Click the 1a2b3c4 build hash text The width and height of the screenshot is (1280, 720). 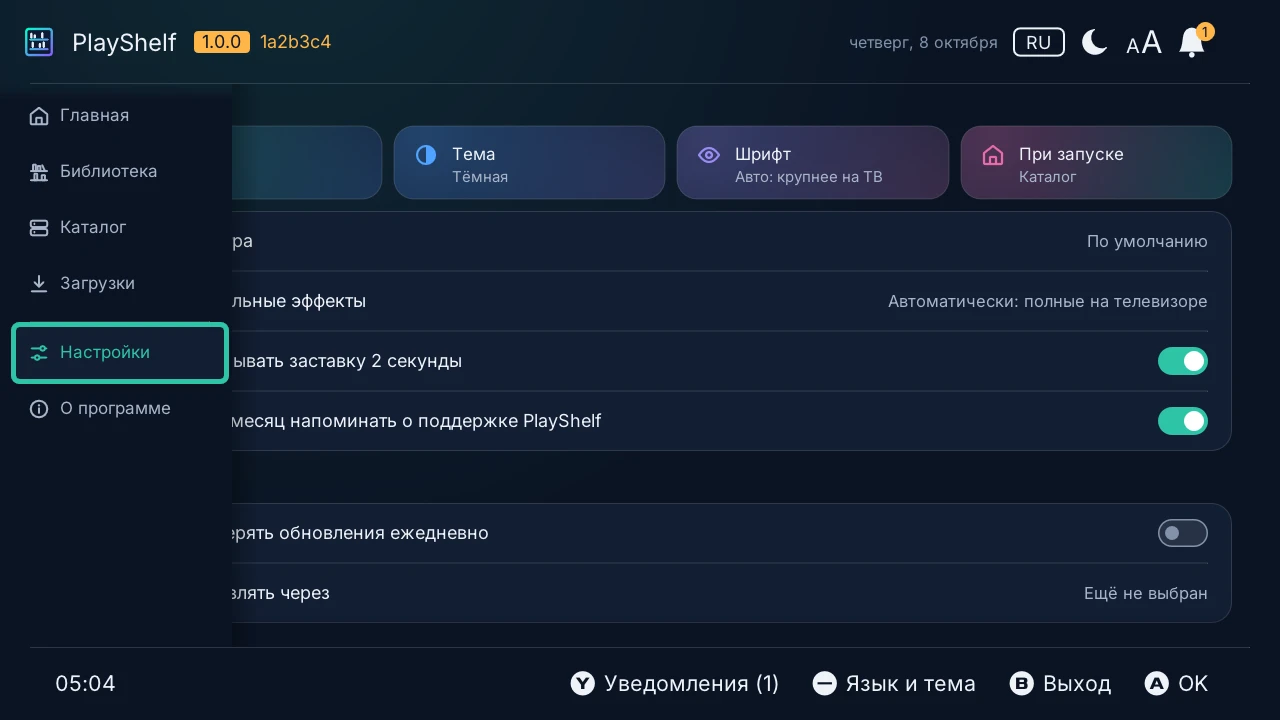(295, 42)
